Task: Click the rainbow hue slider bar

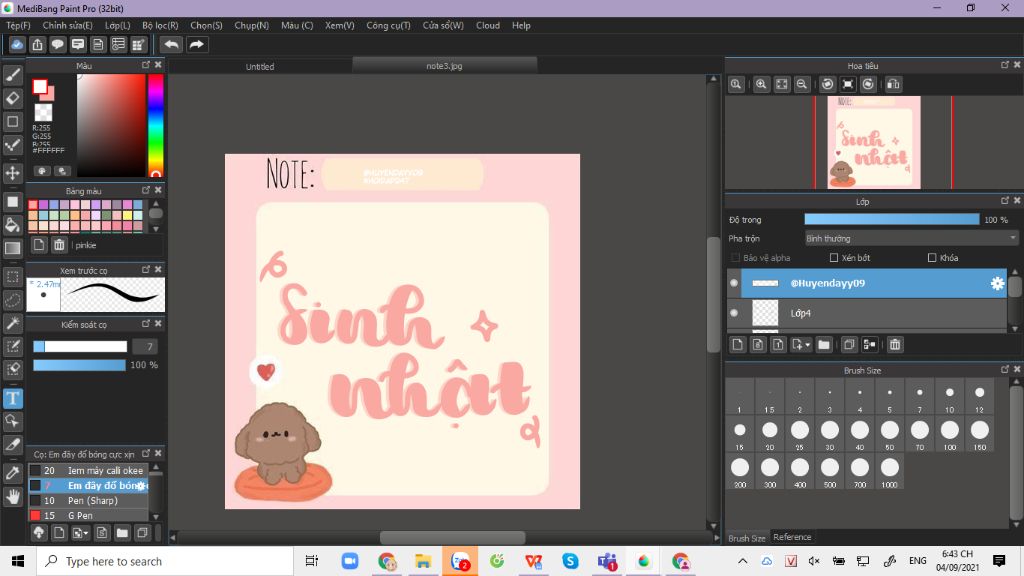Action: pos(156,125)
